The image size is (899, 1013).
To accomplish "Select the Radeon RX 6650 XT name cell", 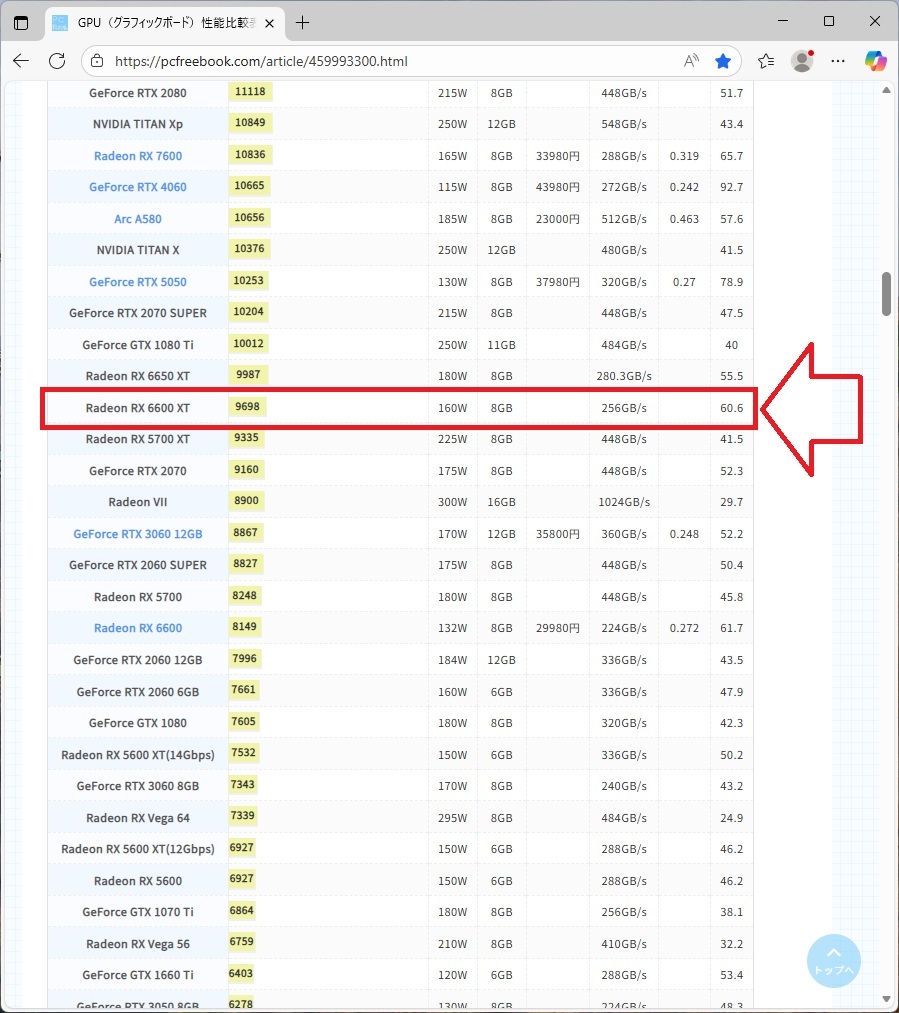I will (138, 376).
